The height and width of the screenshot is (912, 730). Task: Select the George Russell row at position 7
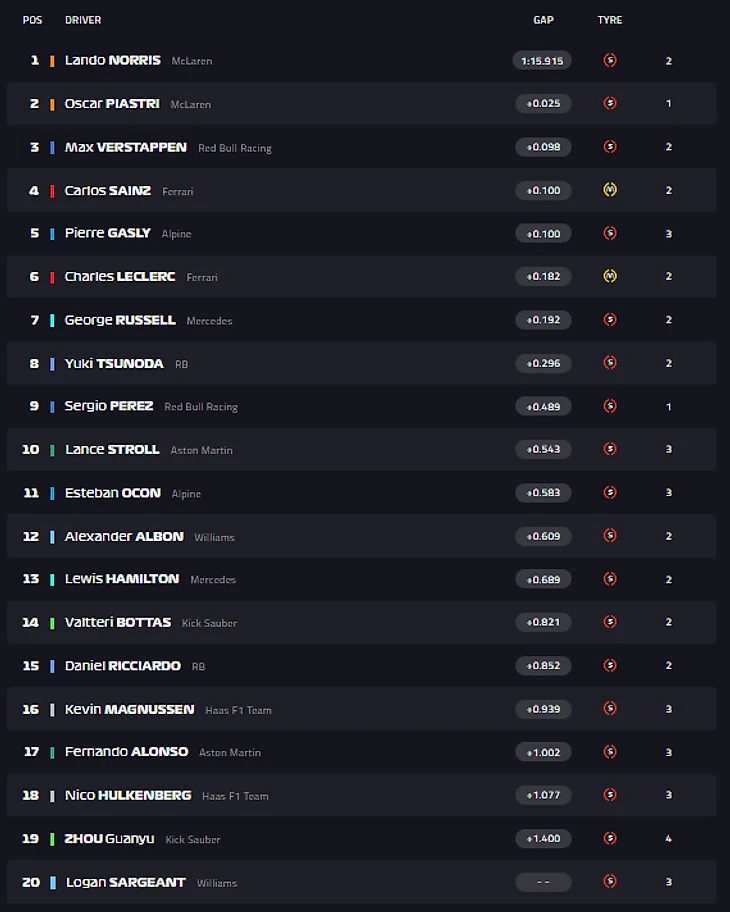360,320
